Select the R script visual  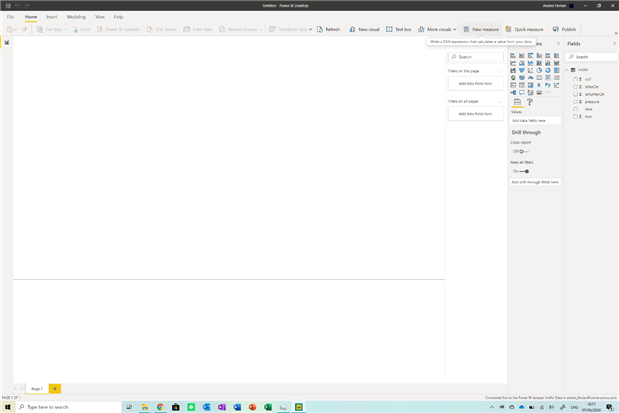(x=539, y=85)
